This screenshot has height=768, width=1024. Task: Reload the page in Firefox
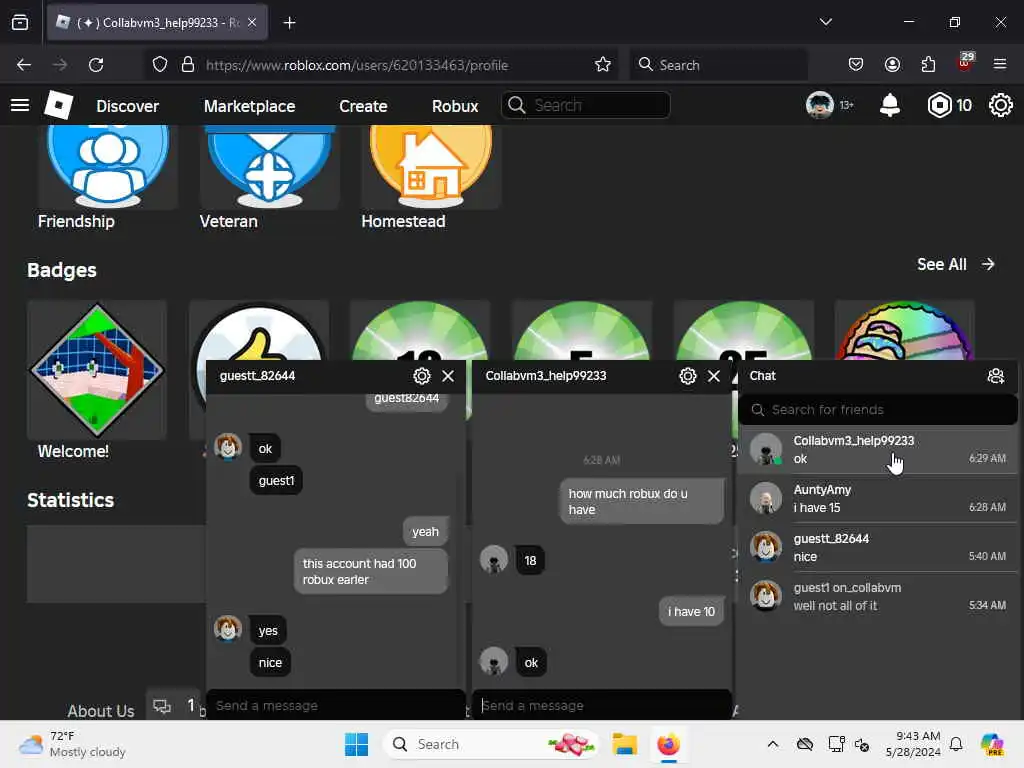96,65
